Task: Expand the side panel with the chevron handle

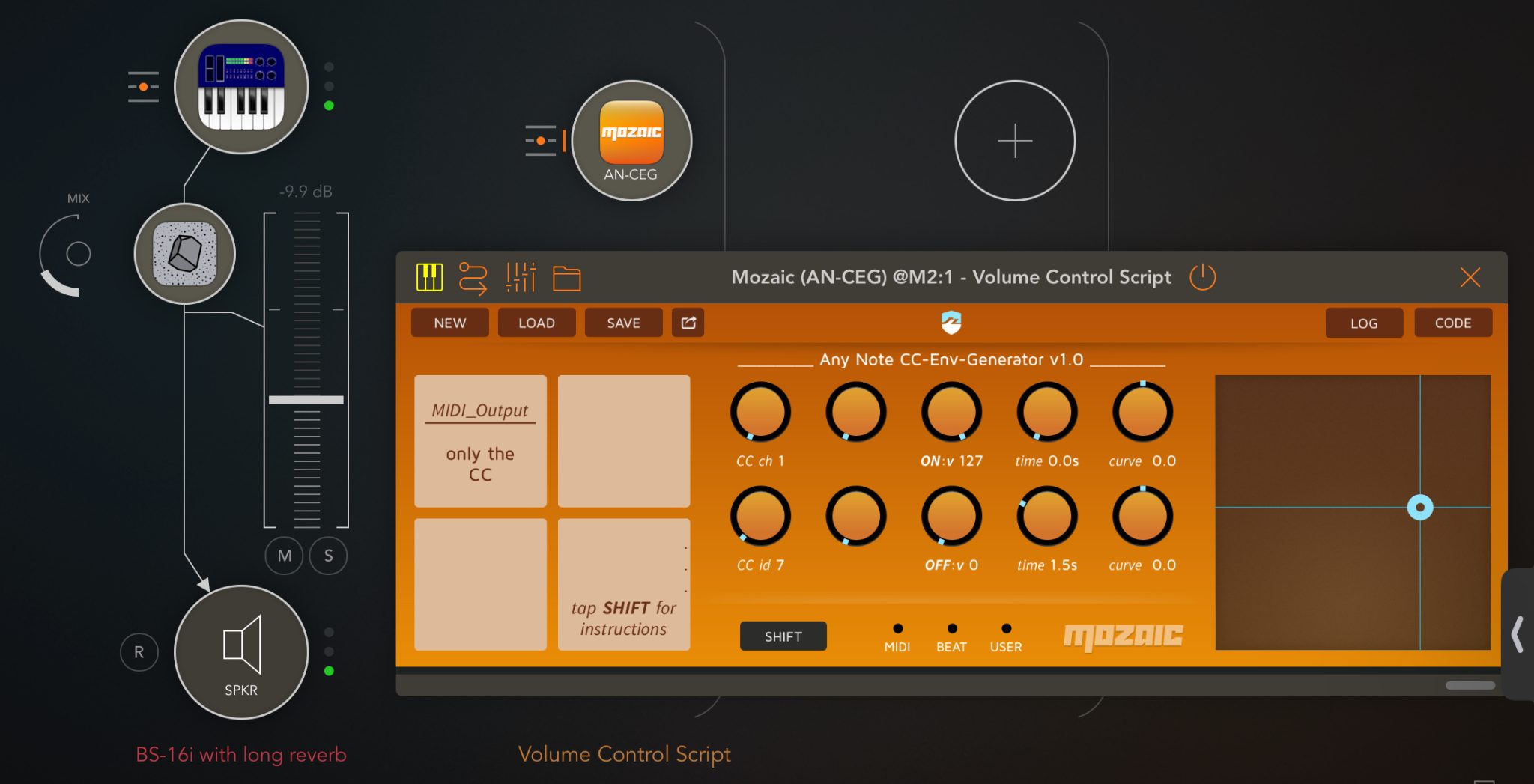Action: pos(1518,635)
